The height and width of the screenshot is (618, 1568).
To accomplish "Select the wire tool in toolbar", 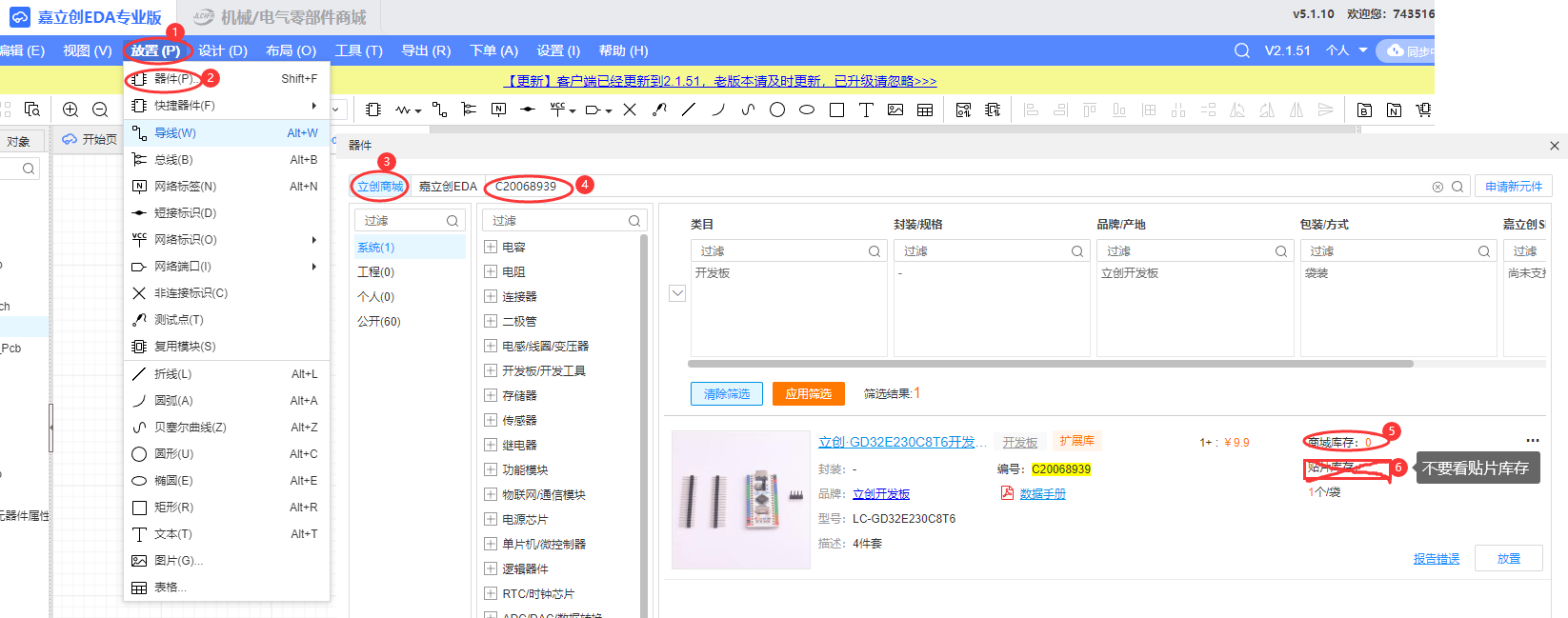I will pos(439,110).
